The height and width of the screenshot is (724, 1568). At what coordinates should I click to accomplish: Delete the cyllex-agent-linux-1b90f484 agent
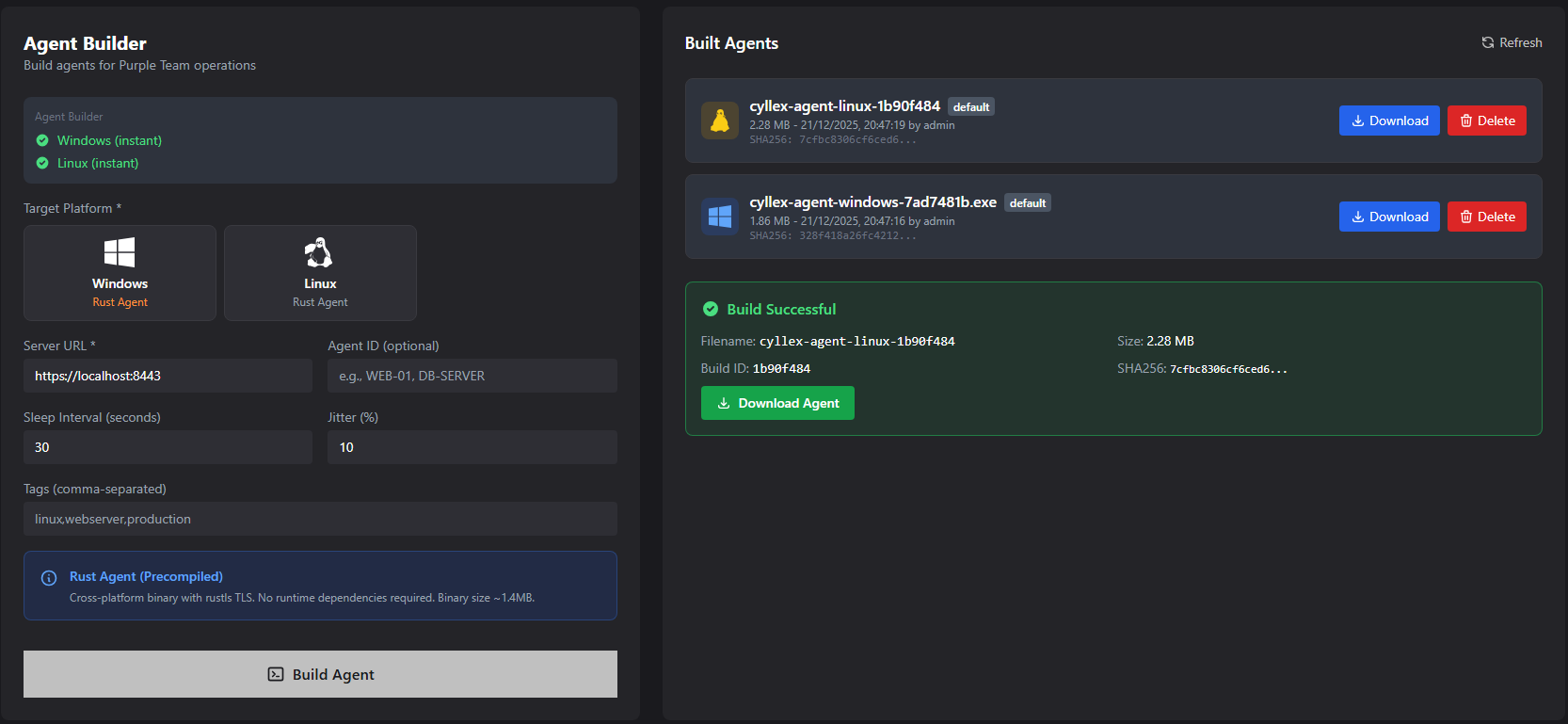1486,121
